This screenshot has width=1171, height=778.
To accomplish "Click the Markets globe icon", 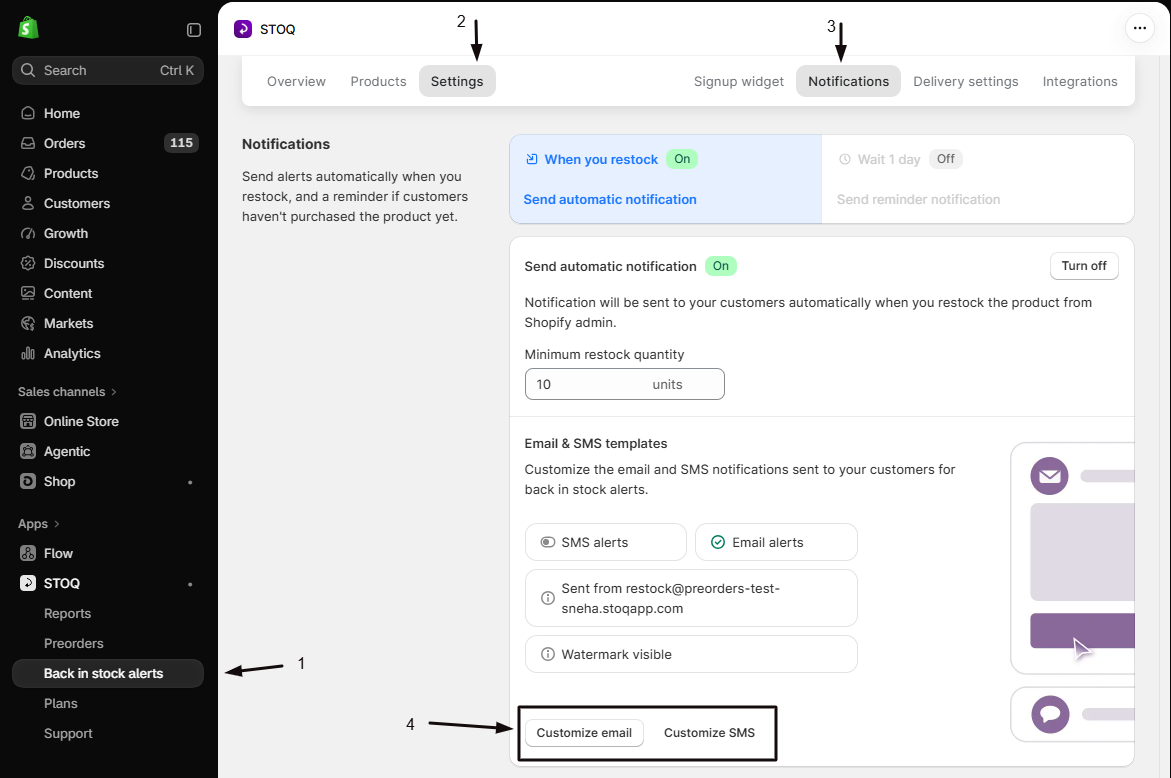I will click(x=28, y=323).
